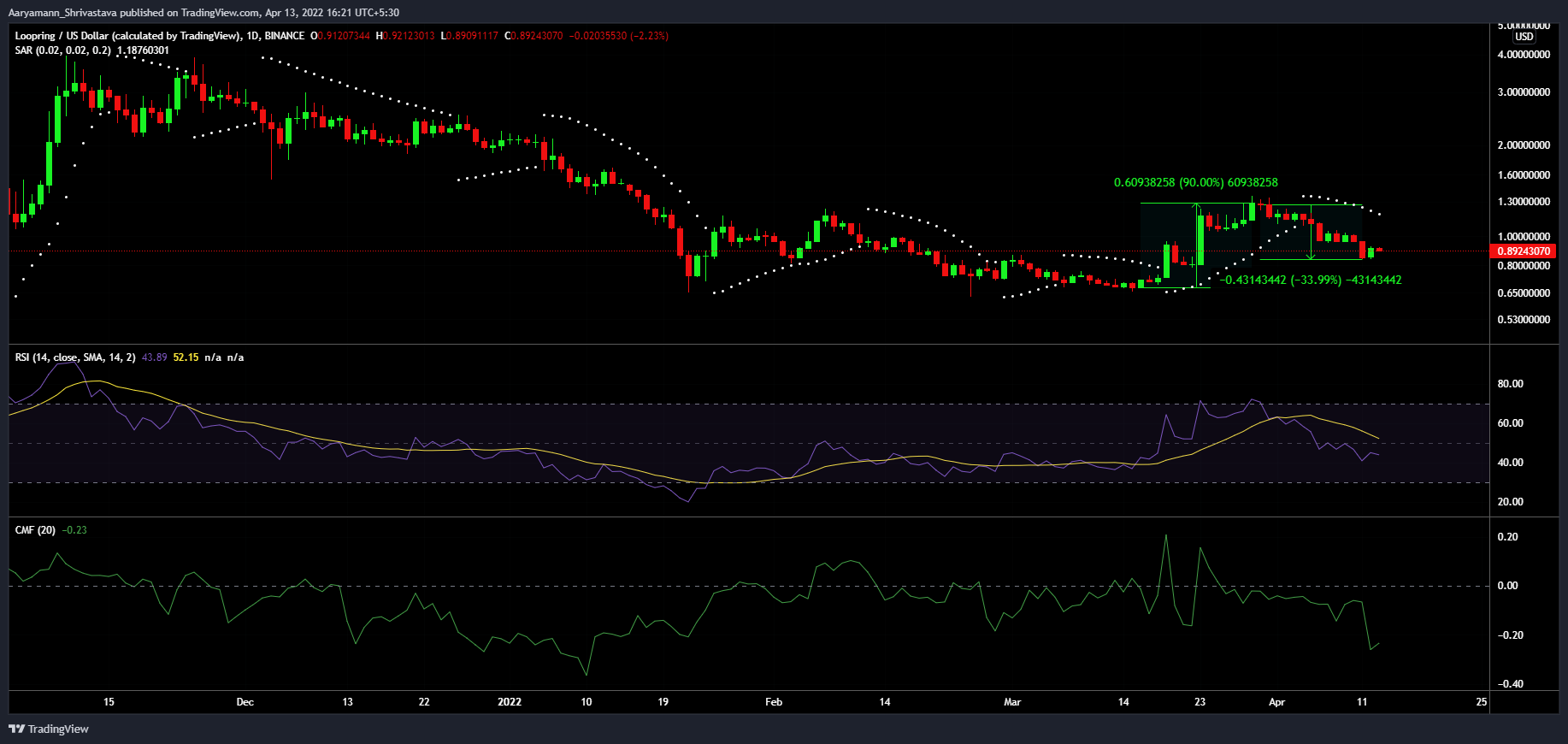Viewport: 1568px width, 744px height.
Task: Click the TradingView logo in the footer
Action: [x=49, y=729]
